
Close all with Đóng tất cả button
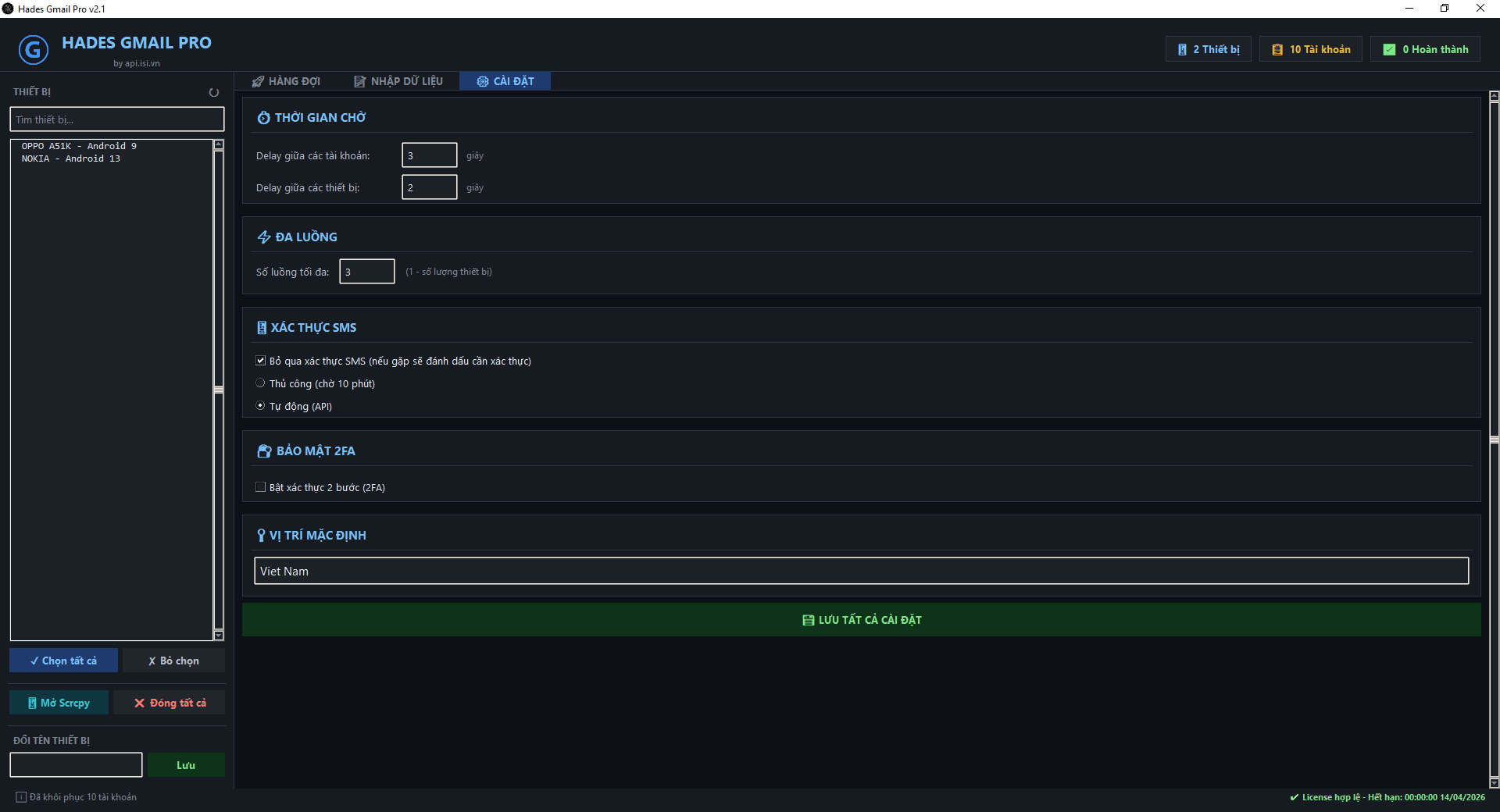170,703
